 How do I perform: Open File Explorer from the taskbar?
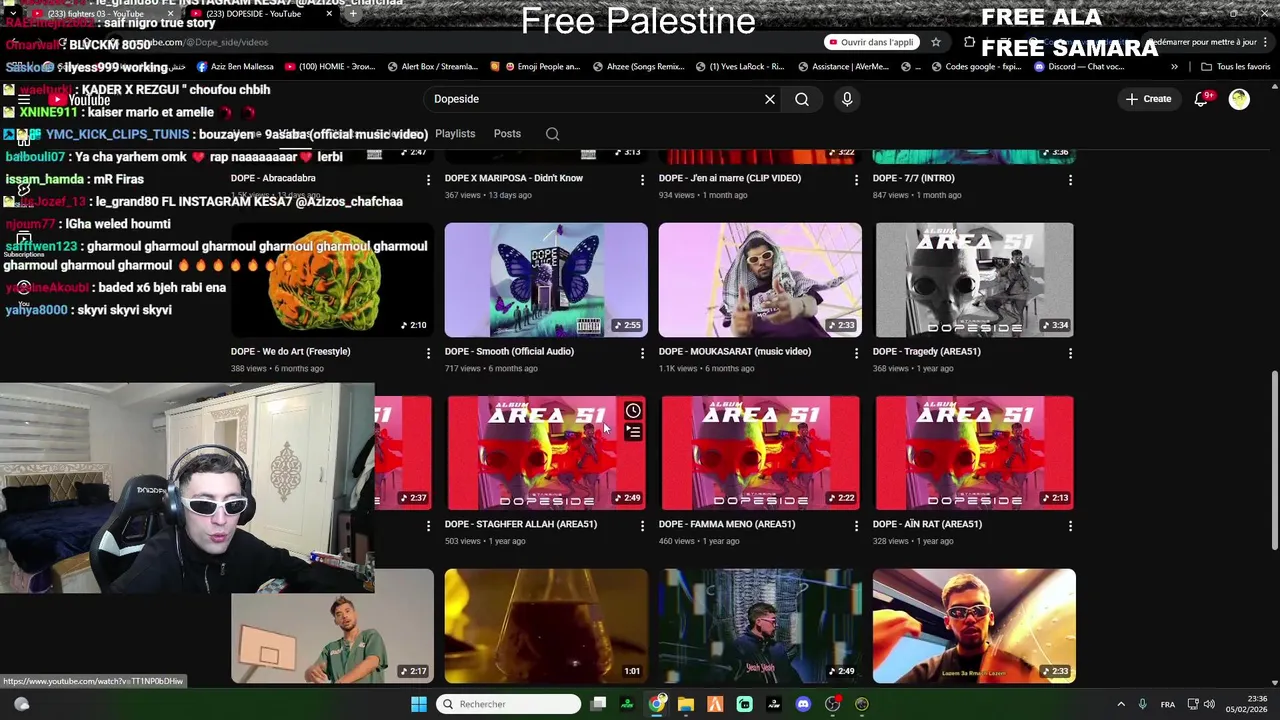point(686,704)
